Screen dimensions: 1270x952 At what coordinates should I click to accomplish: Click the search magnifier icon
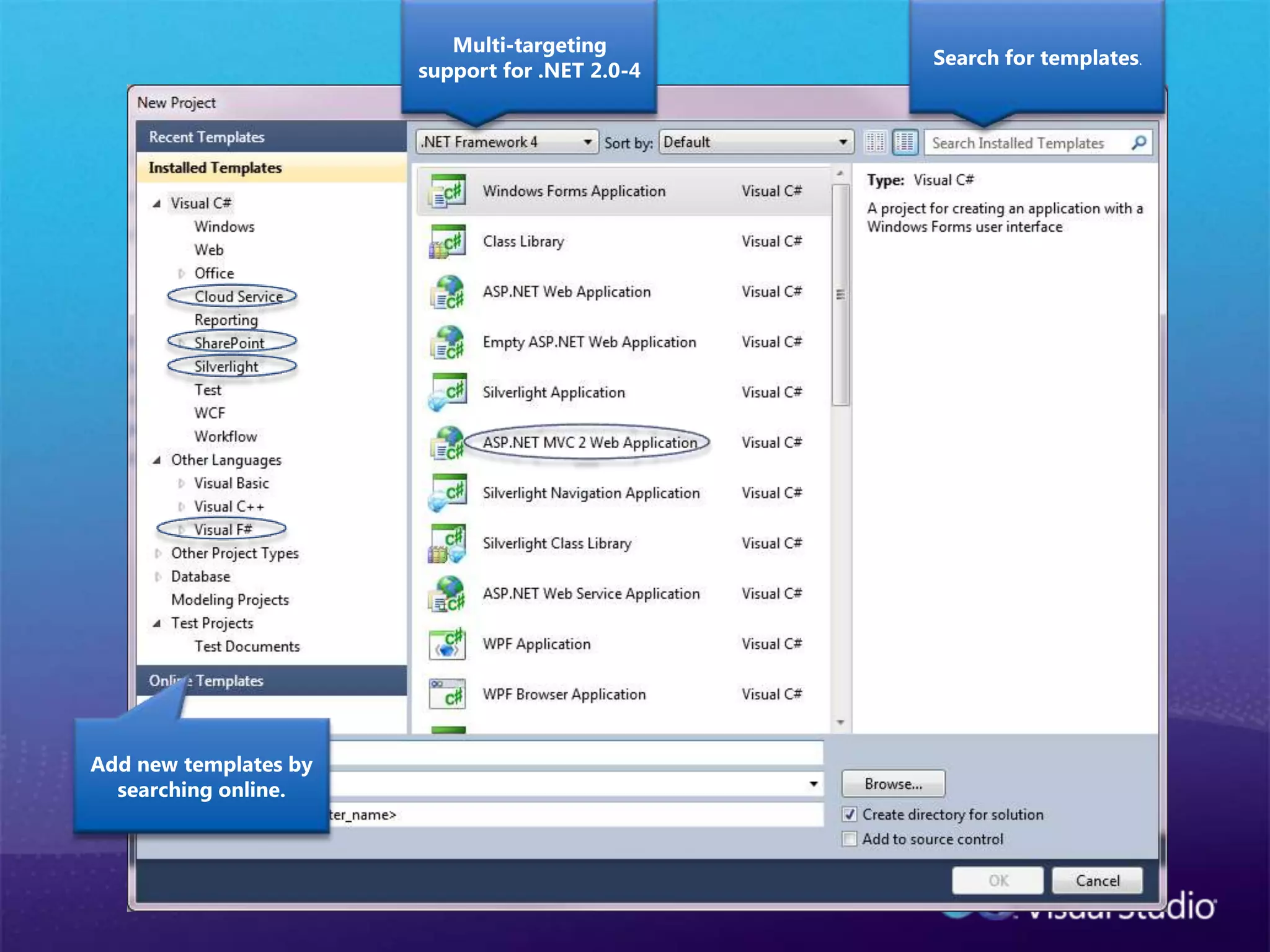click(x=1139, y=143)
